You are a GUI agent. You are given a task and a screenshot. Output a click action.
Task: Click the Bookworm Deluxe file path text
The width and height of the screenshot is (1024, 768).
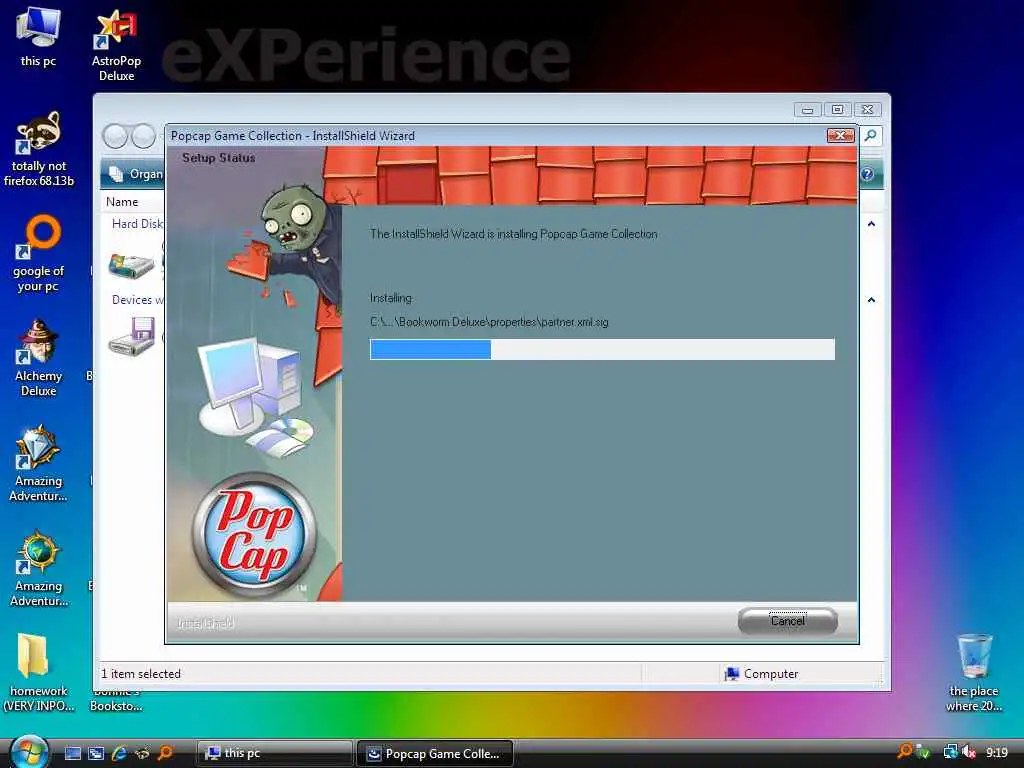[x=489, y=322]
